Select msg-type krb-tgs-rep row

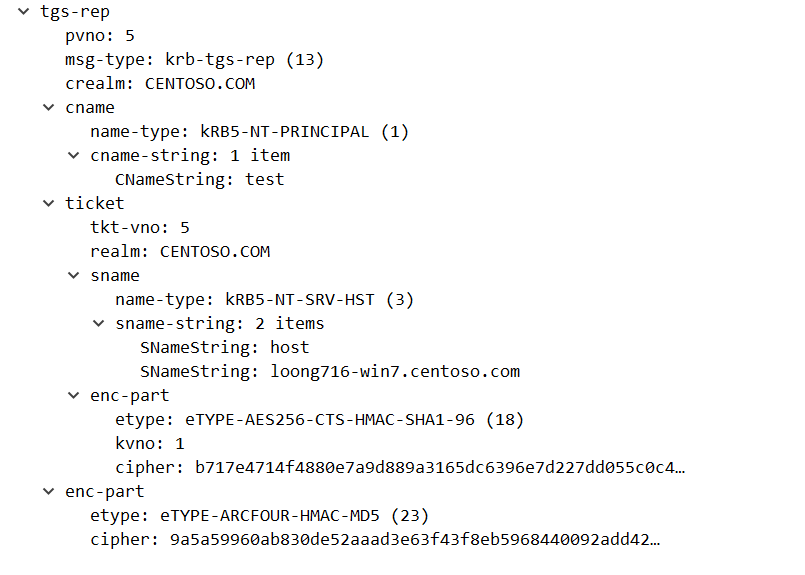195,60
